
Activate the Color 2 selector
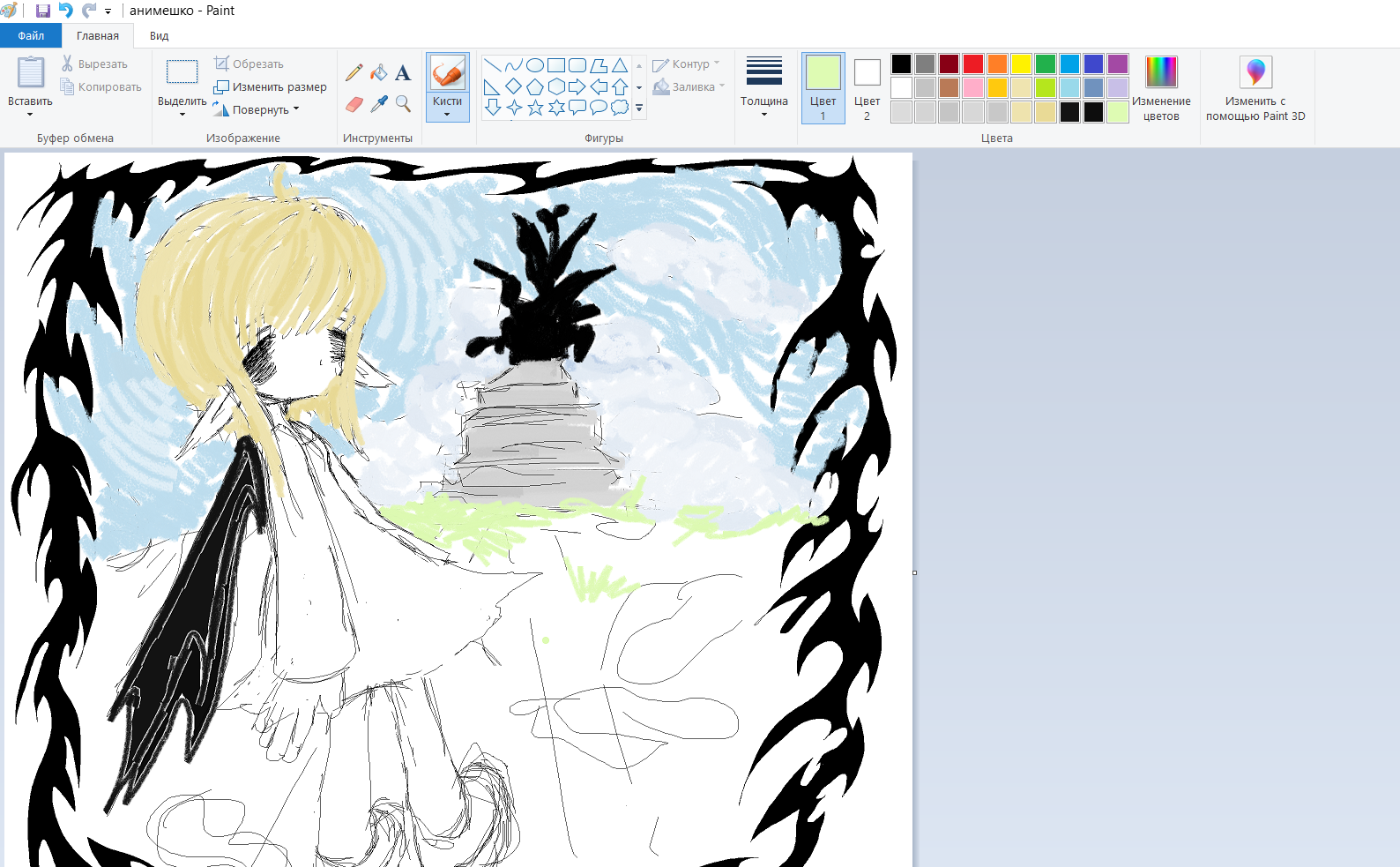coord(867,88)
